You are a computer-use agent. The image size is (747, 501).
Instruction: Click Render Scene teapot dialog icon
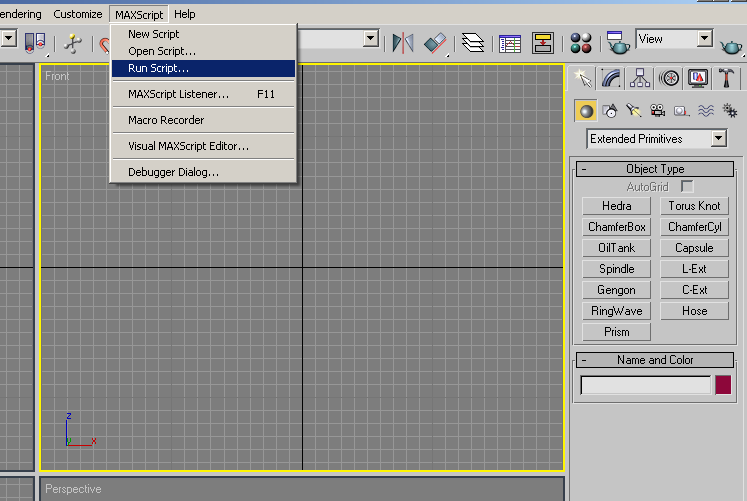[618, 43]
